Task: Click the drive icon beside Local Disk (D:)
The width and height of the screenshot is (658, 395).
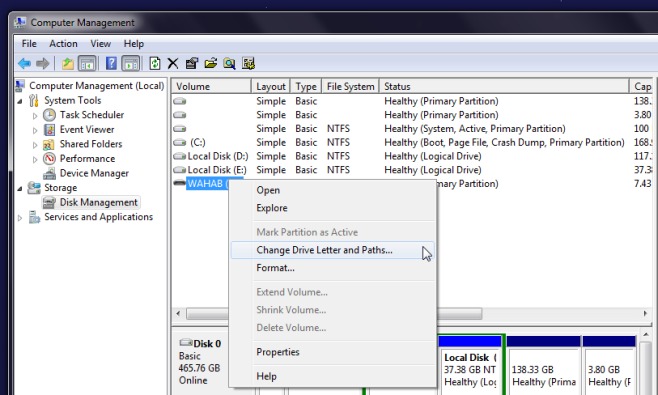Action: (x=180, y=156)
